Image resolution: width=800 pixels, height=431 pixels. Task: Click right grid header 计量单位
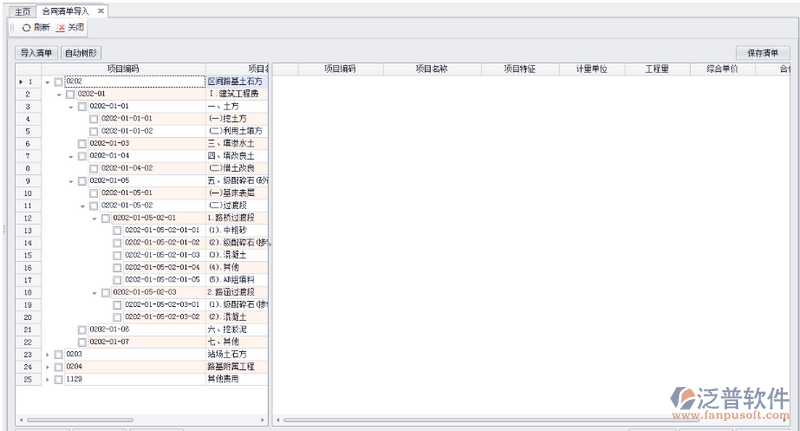(592, 69)
